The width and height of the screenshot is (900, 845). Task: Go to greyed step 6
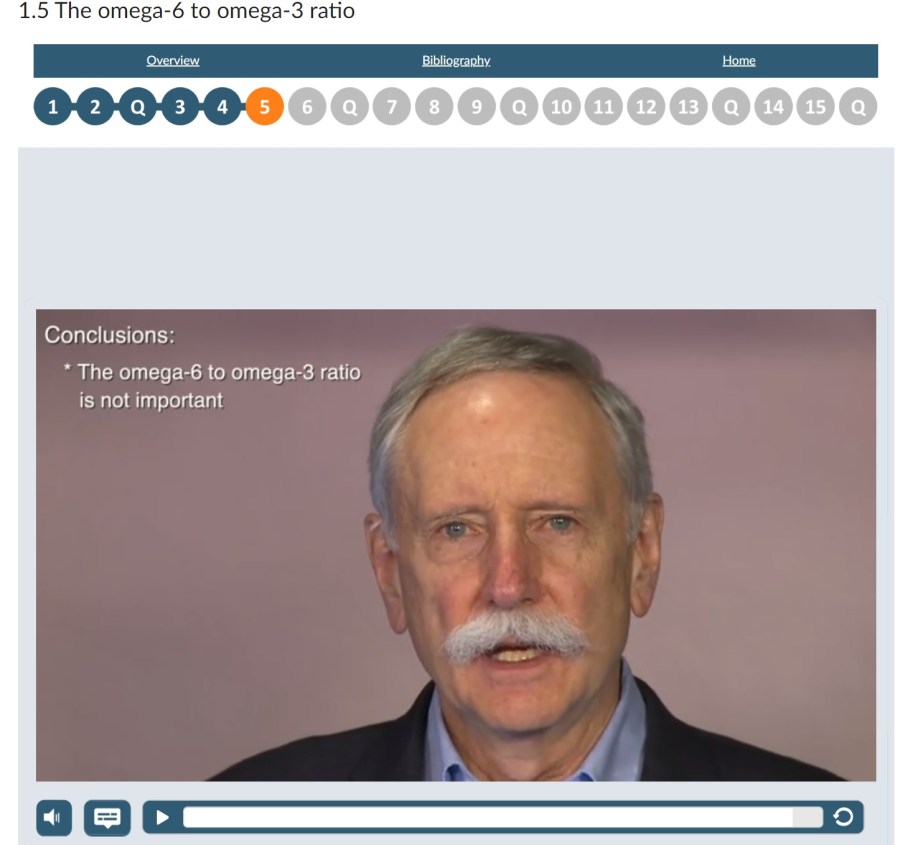coord(307,107)
